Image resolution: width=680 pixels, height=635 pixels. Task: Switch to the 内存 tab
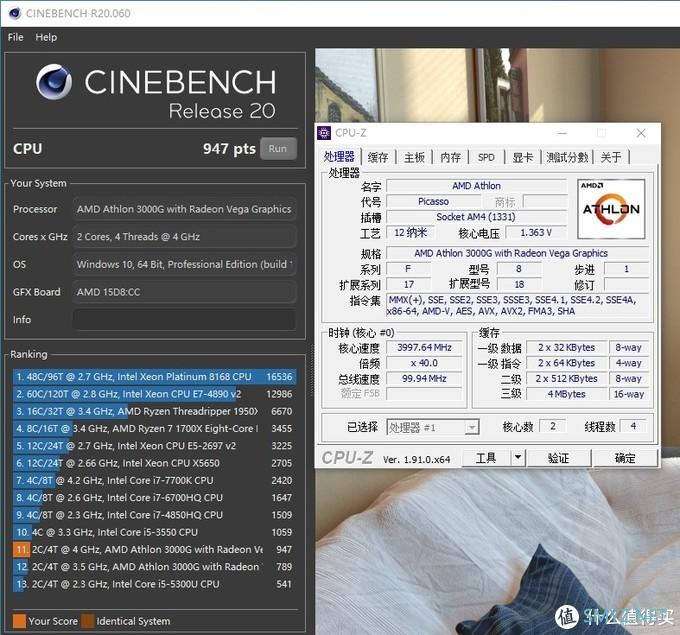tap(451, 157)
